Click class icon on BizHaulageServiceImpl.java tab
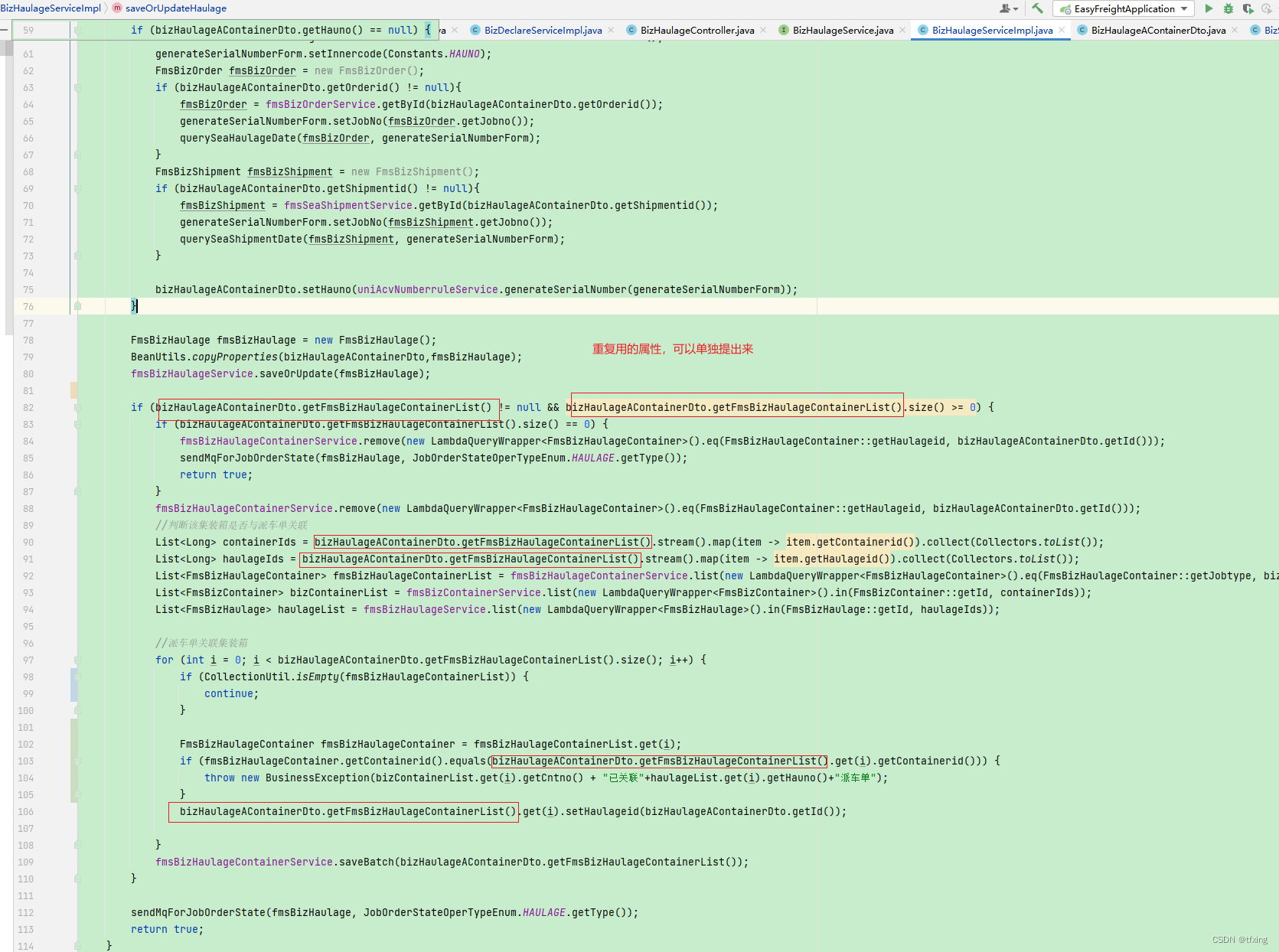This screenshot has height=952, width=1279. pos(923,30)
